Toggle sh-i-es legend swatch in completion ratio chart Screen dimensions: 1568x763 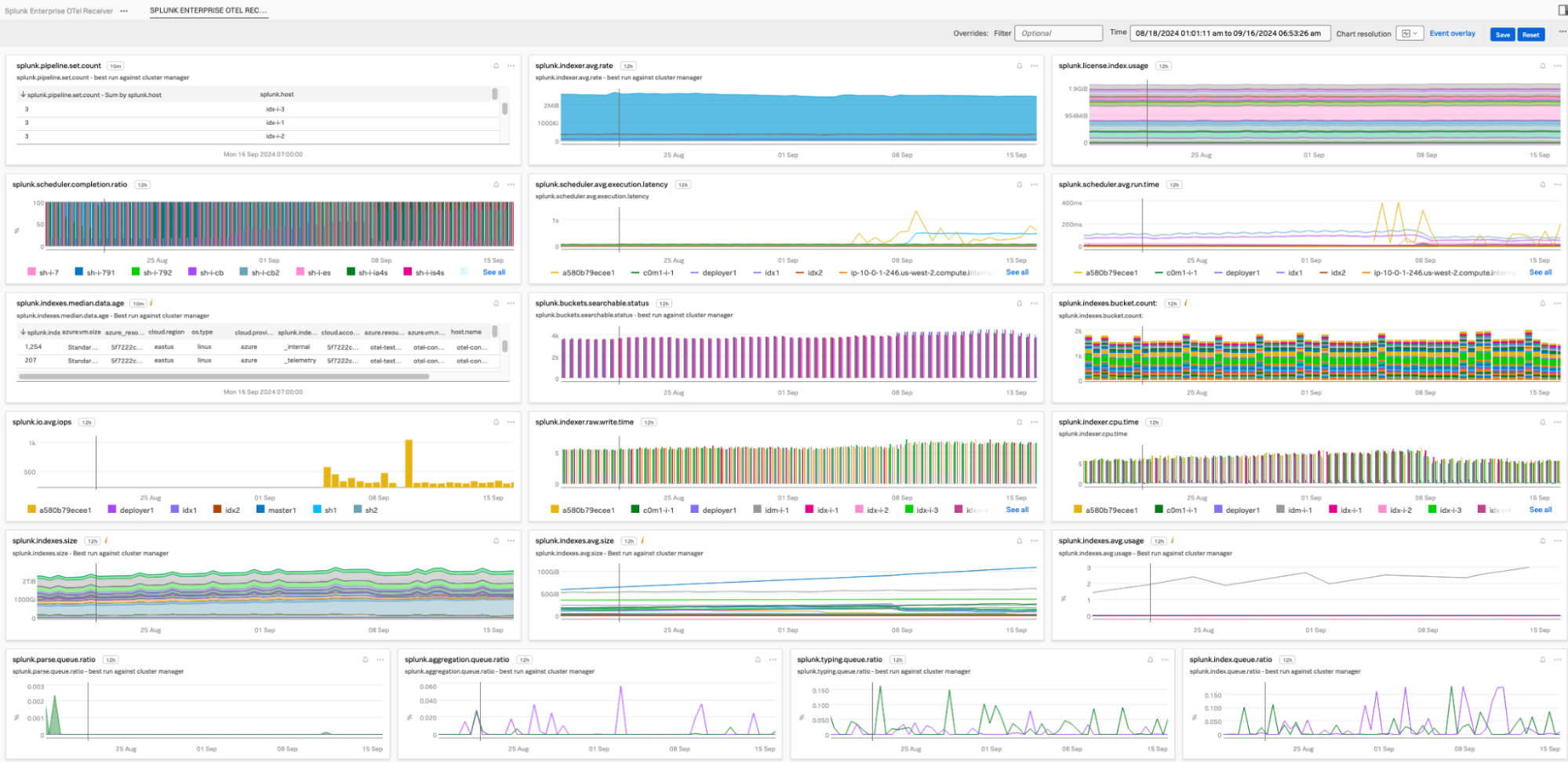300,272
